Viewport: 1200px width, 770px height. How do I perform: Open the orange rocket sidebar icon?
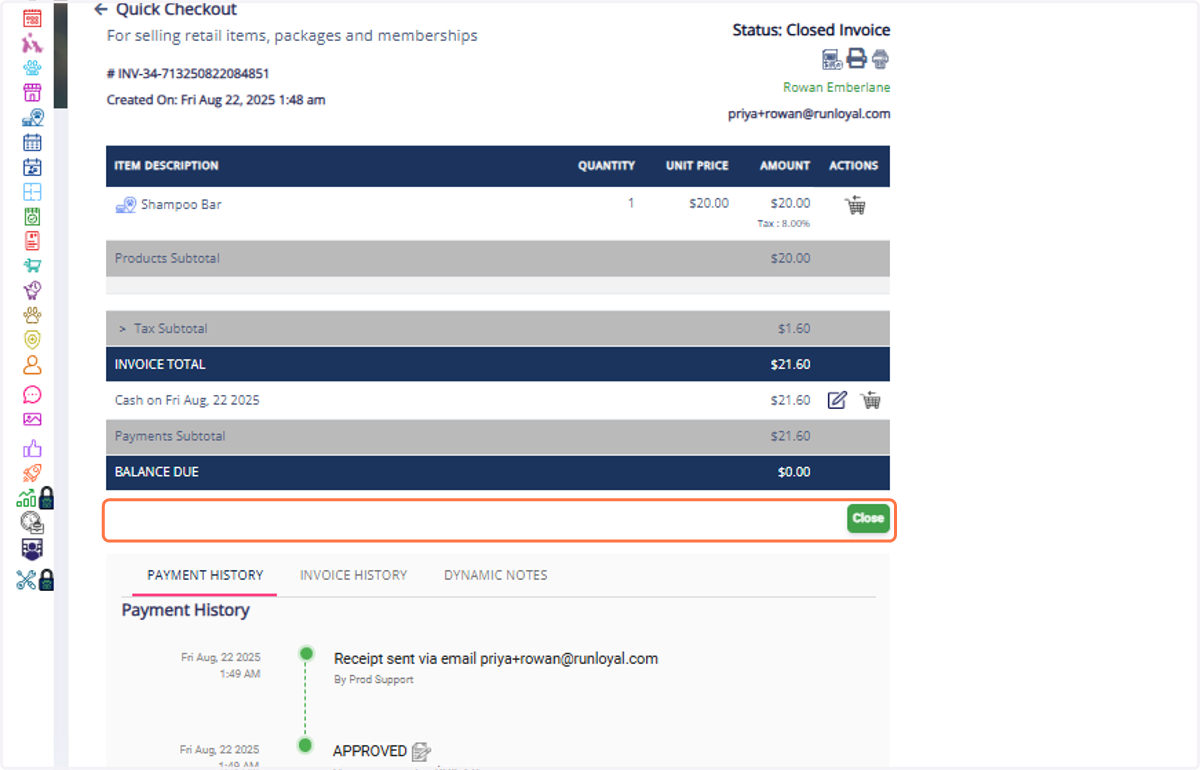click(x=32, y=473)
